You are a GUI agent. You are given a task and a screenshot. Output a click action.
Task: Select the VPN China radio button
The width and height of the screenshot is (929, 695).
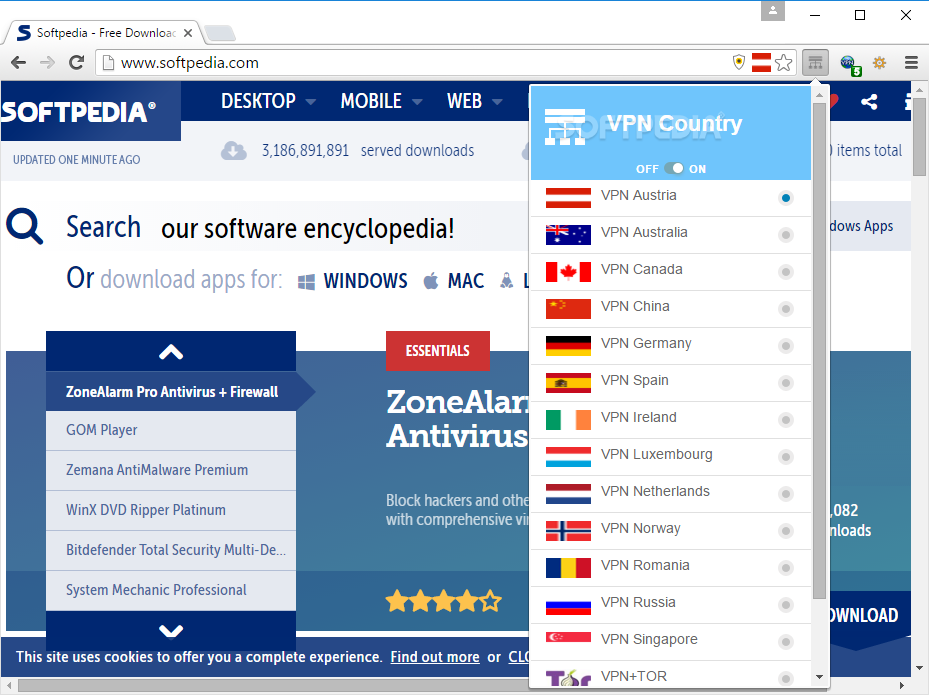[x=786, y=309]
